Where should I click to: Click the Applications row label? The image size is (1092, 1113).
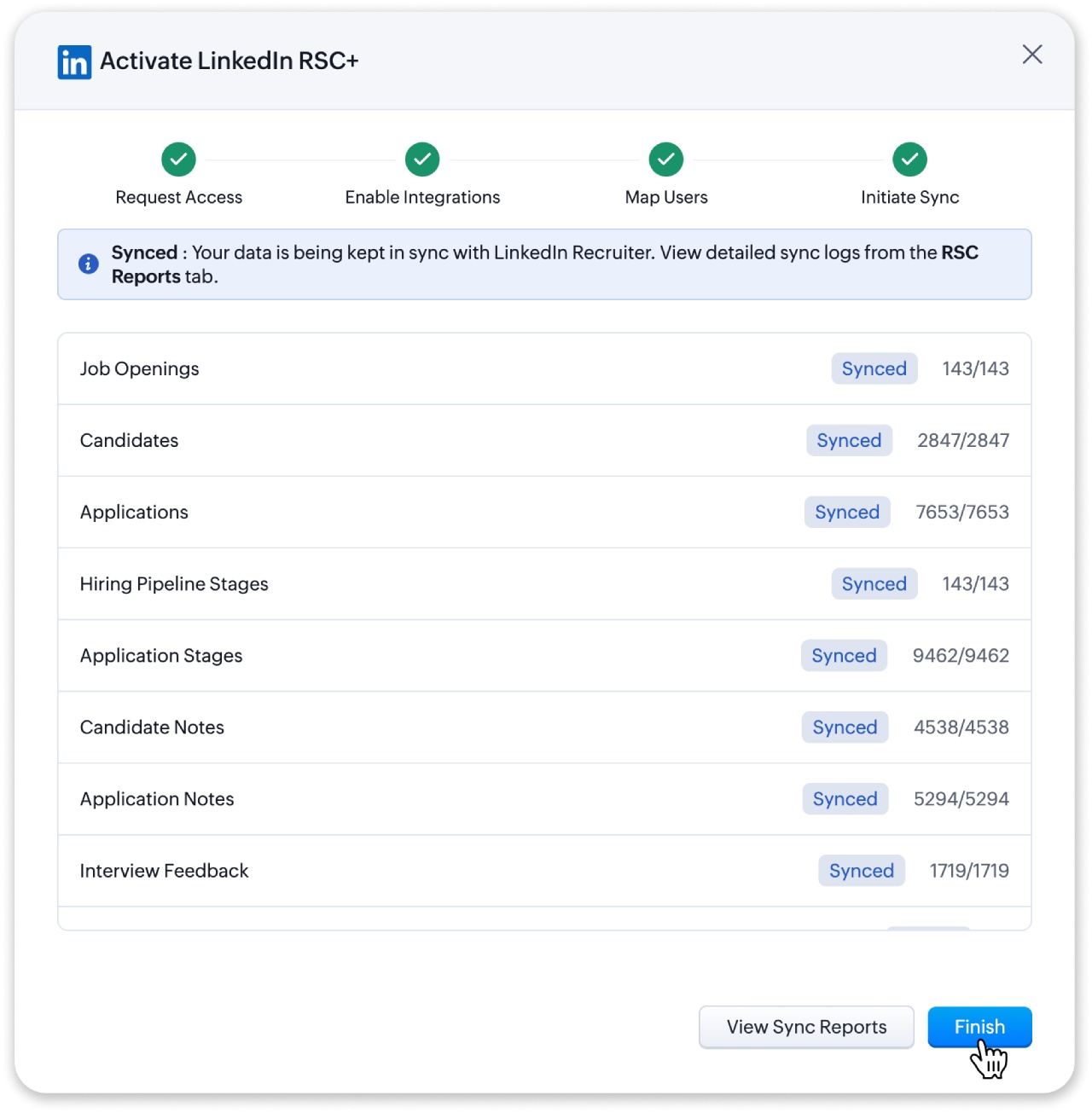(x=134, y=512)
